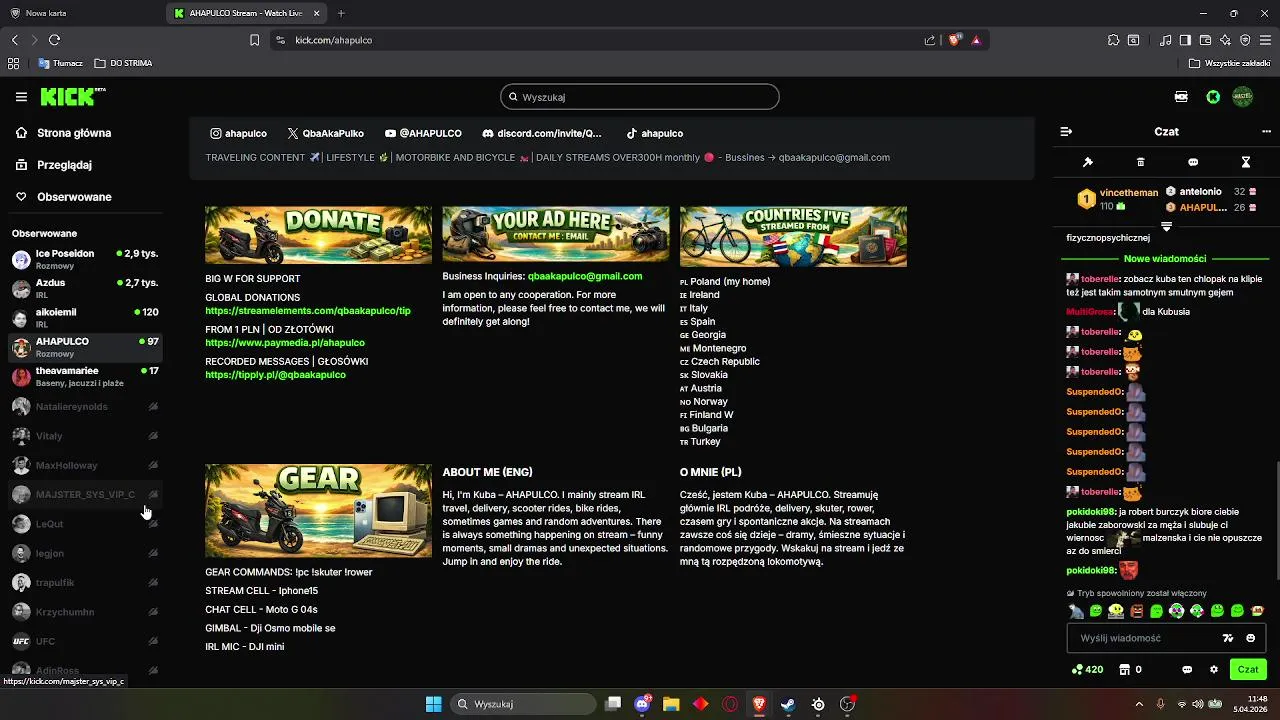Open the X QbaAkaPulko link
1280x720 pixels.
(x=326, y=133)
